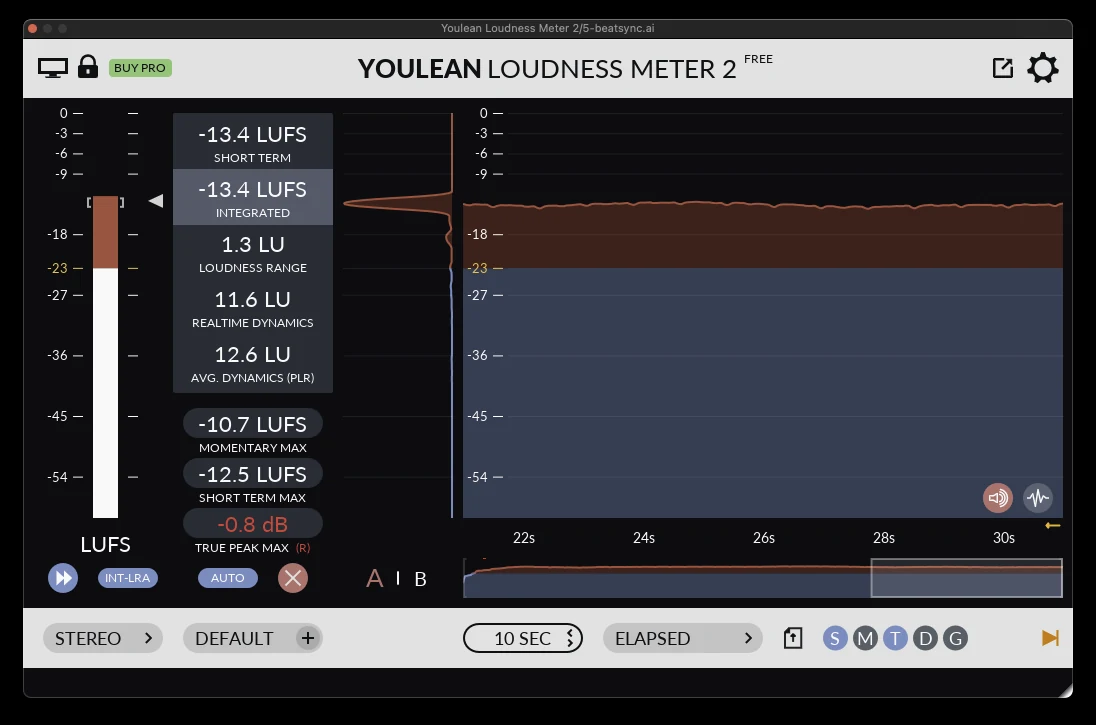The width and height of the screenshot is (1096, 725).
Task: Click the vertical loudness meter bar
Action: (x=106, y=357)
